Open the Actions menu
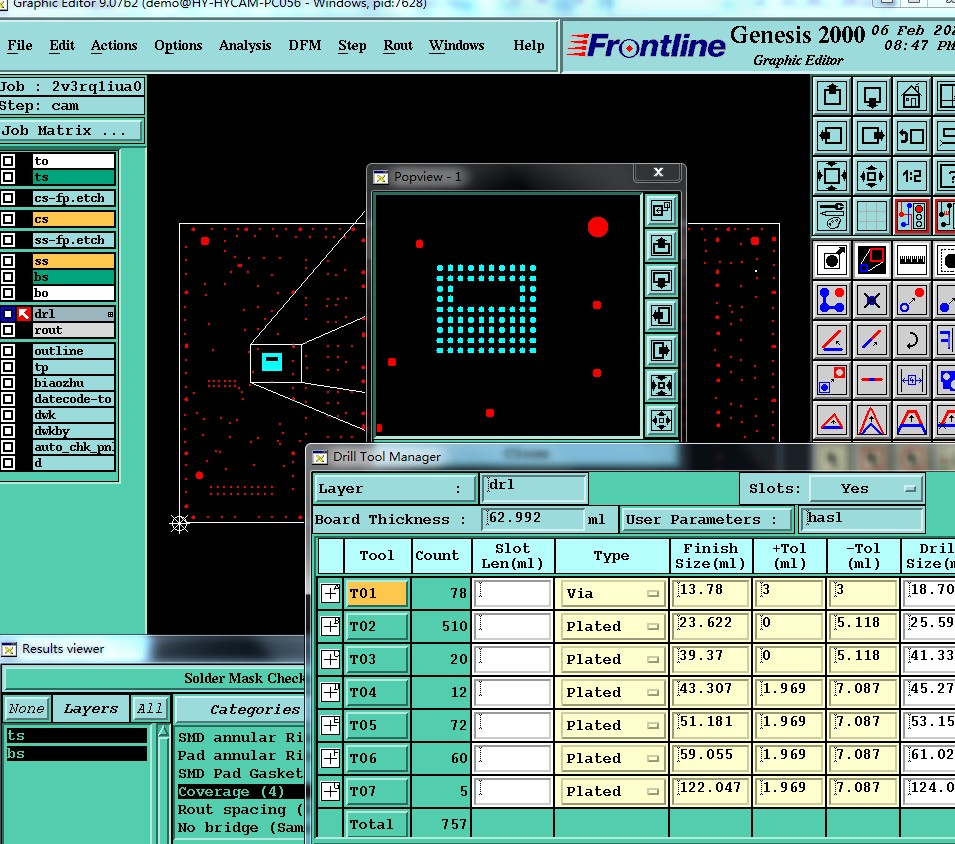Viewport: 955px width, 844px height. click(x=114, y=46)
